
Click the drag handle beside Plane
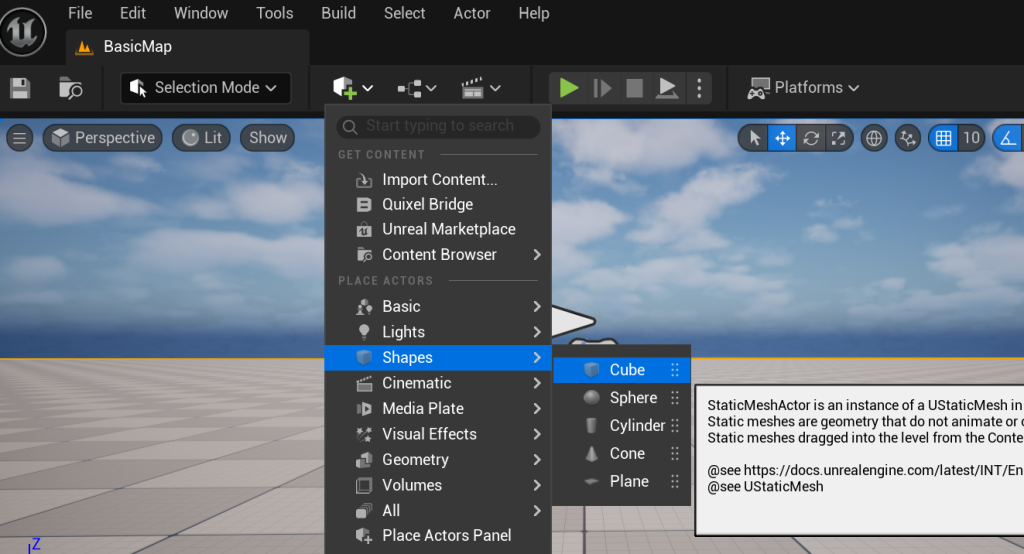675,481
